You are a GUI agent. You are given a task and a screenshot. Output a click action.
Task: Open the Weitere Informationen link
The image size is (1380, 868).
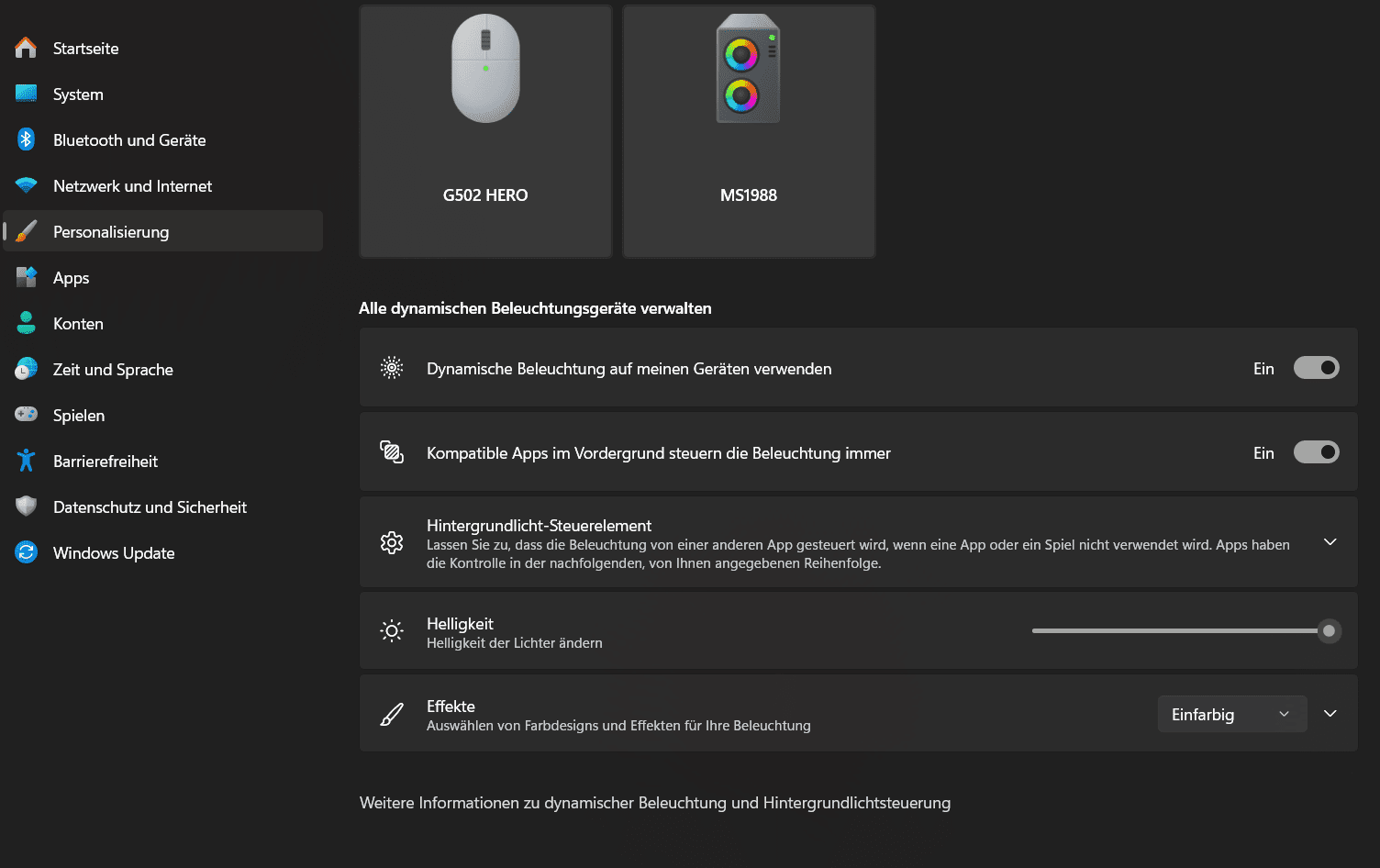click(x=654, y=802)
